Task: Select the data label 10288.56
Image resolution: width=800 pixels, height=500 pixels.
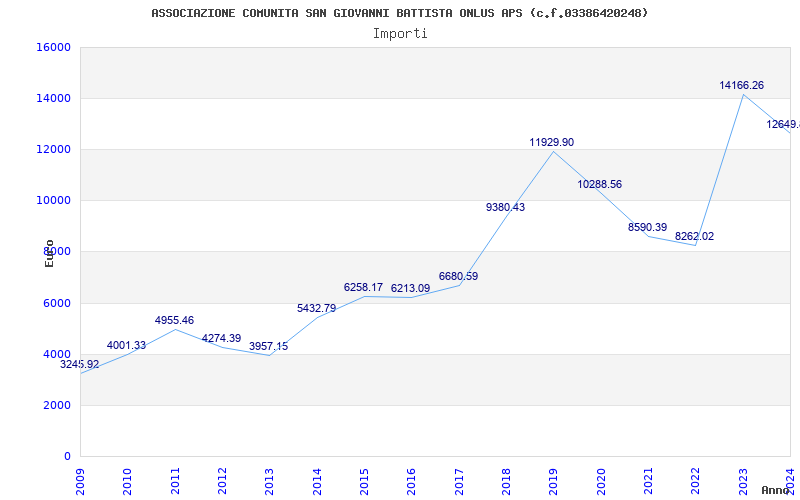Action: [x=599, y=184]
